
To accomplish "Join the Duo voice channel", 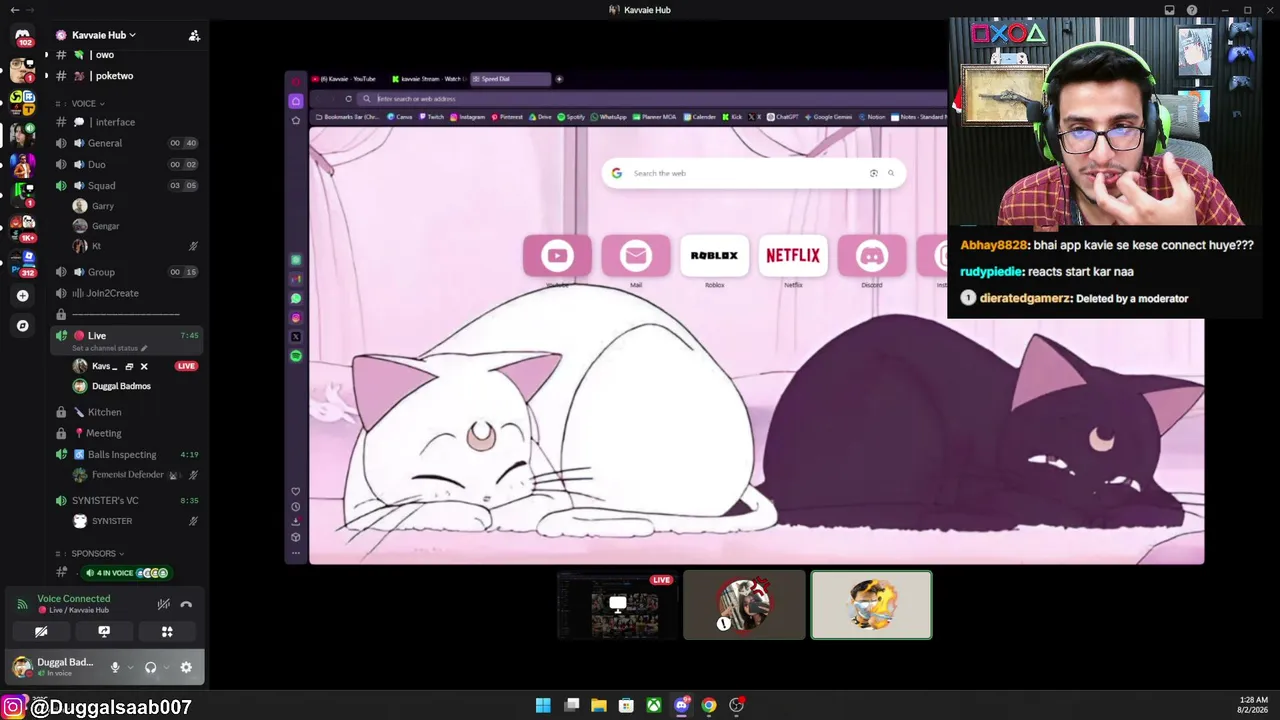I will [x=128, y=164].
